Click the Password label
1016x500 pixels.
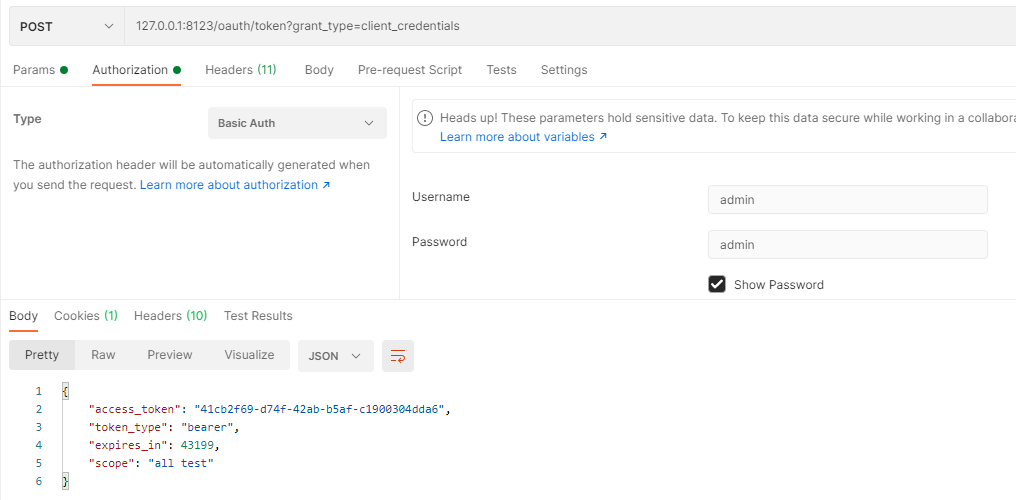(x=439, y=242)
